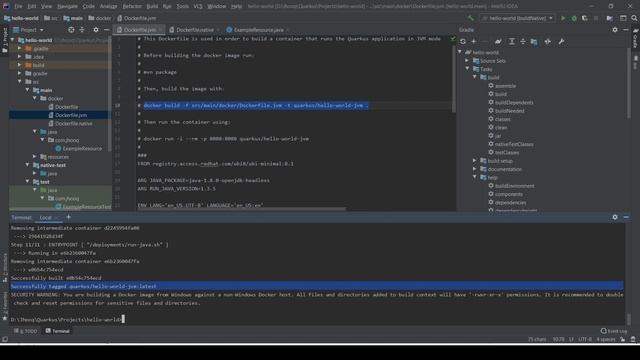Image resolution: width=640 pixels, height=360 pixels.
Task: Expand the build folder in Project tree
Action: [x=20, y=65]
